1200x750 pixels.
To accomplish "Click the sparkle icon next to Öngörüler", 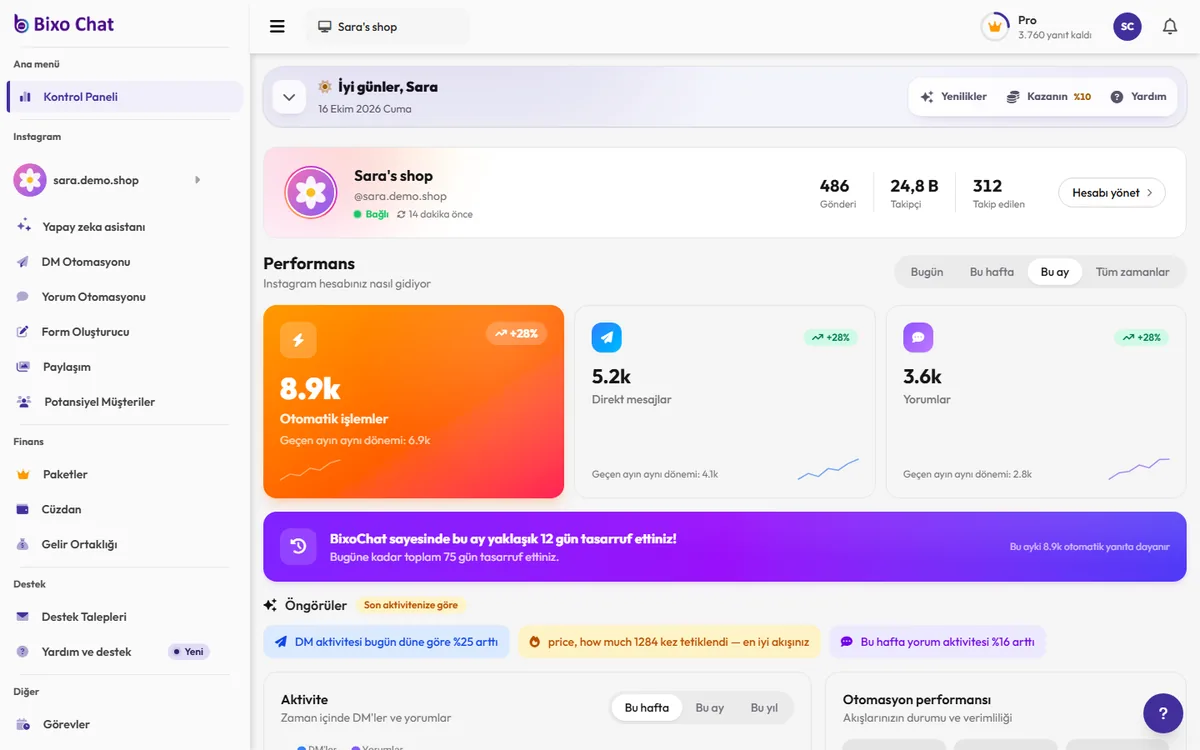I will pos(270,605).
